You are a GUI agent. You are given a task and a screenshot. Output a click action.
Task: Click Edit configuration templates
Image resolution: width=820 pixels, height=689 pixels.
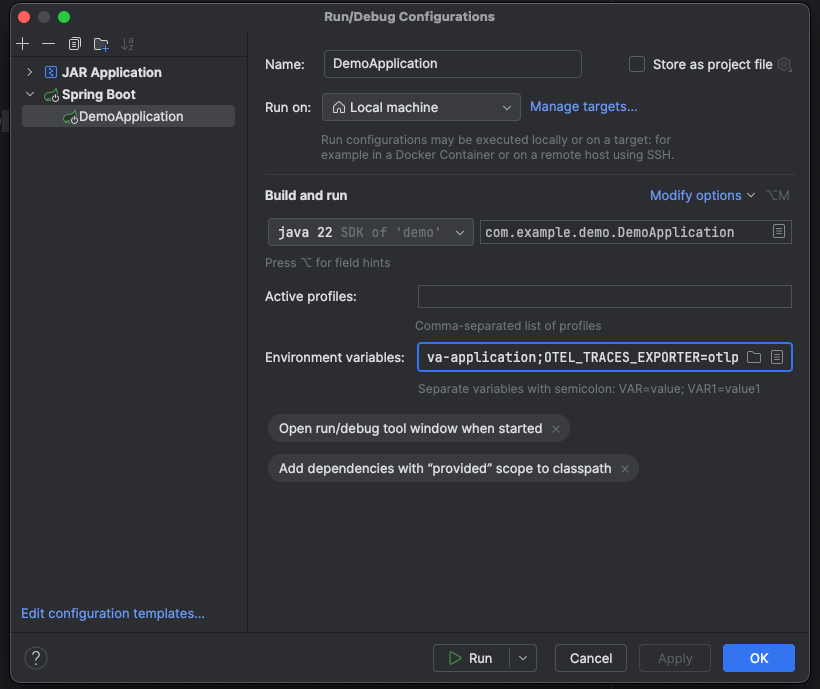[113, 613]
